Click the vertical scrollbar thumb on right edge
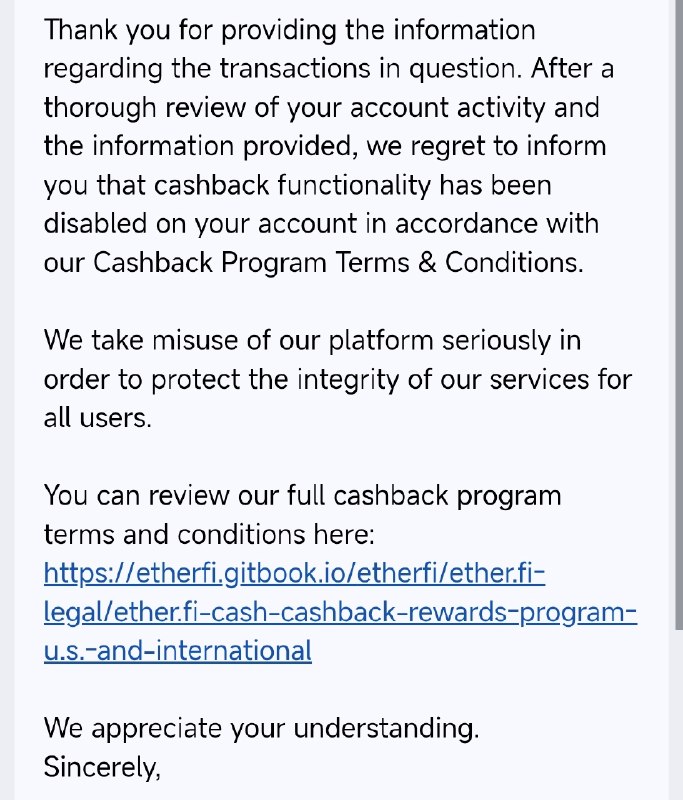 (x=679, y=315)
